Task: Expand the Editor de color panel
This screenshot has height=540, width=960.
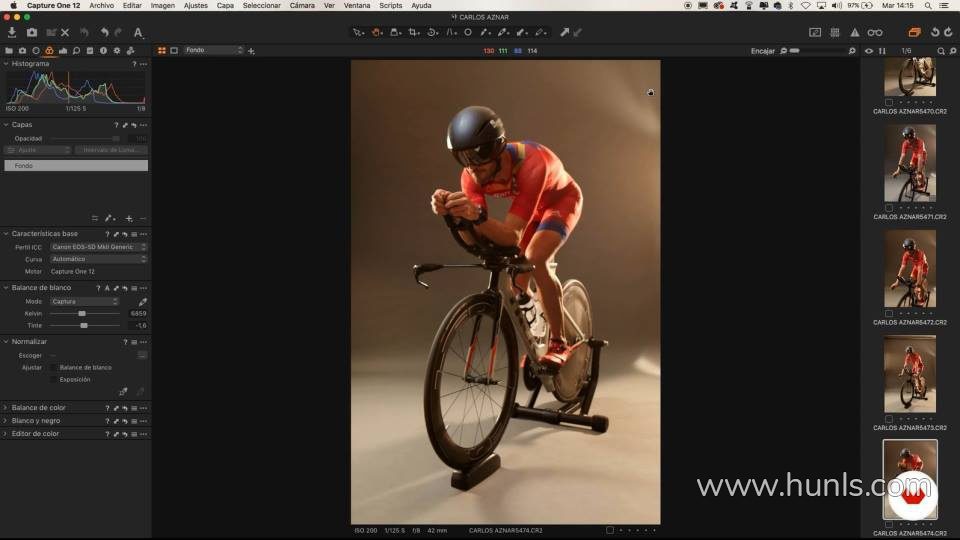Action: (6, 433)
